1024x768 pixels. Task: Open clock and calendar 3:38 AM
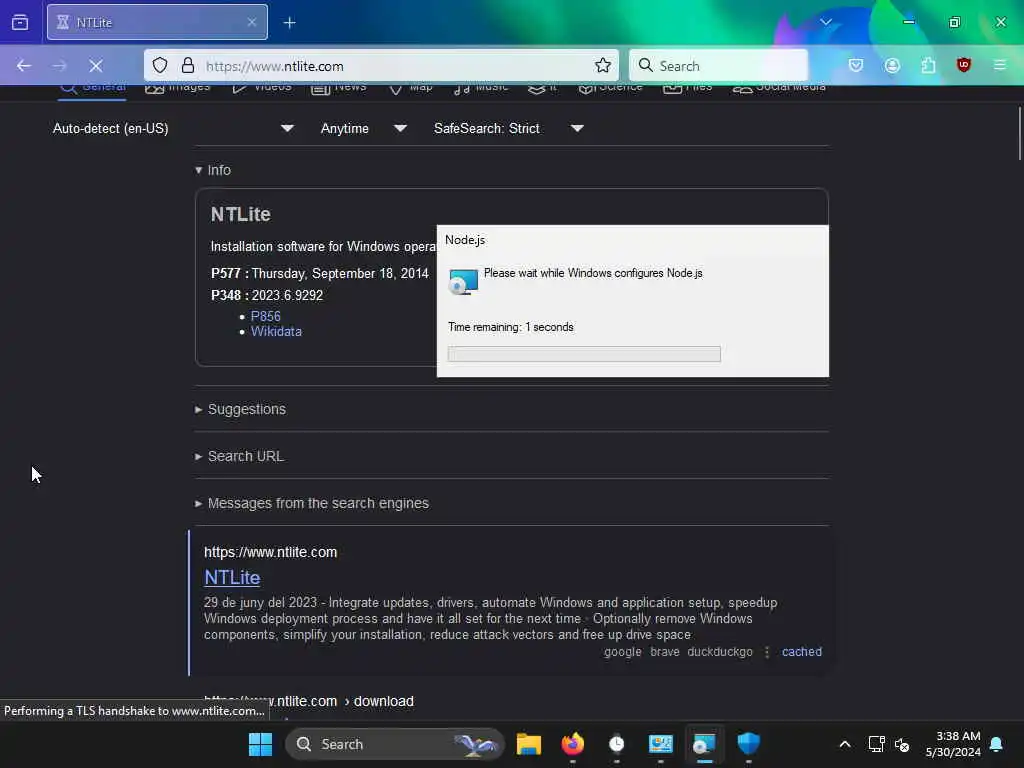pyautogui.click(x=953, y=744)
